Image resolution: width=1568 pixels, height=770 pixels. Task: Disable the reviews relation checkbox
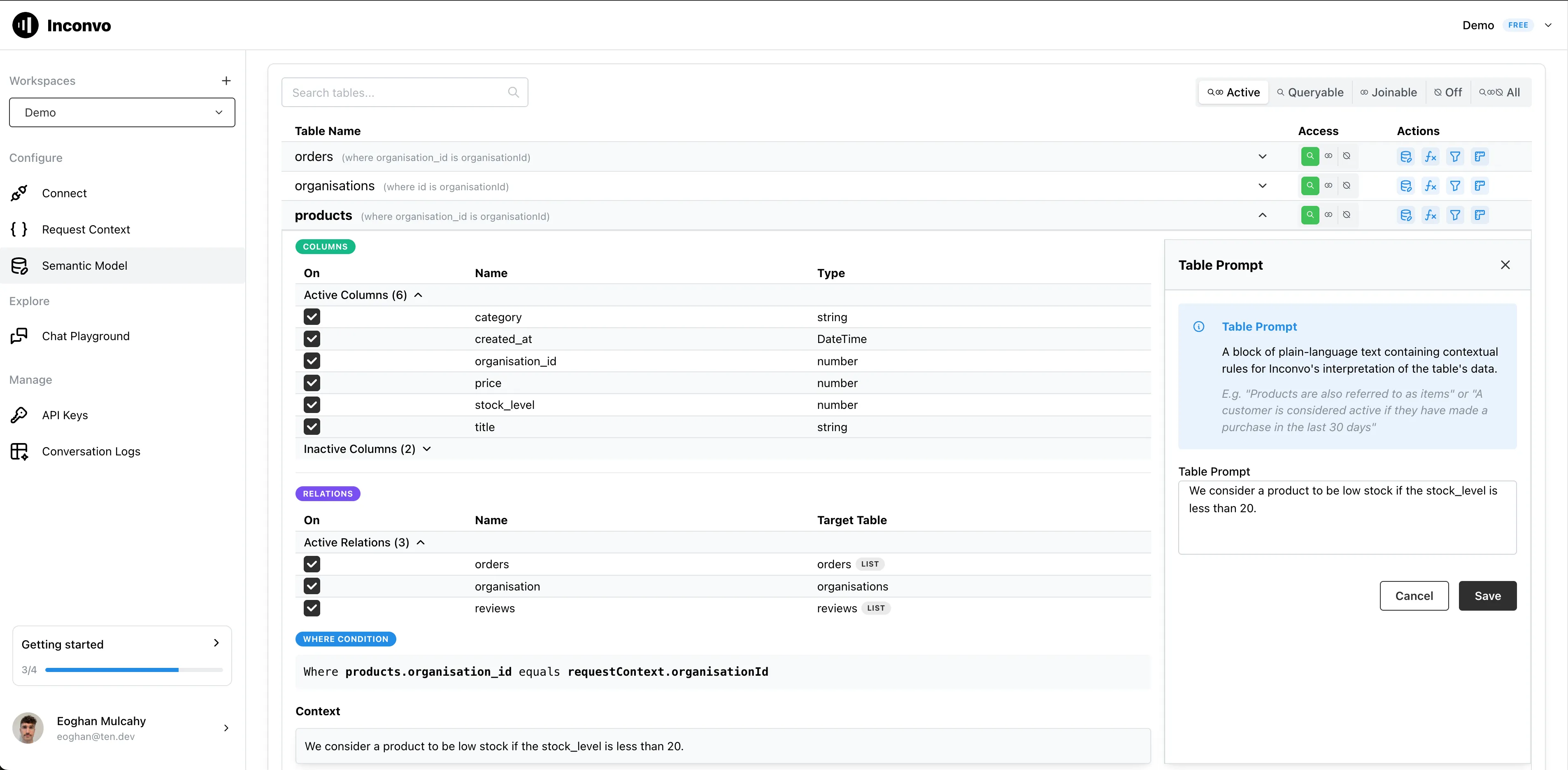tap(312, 608)
